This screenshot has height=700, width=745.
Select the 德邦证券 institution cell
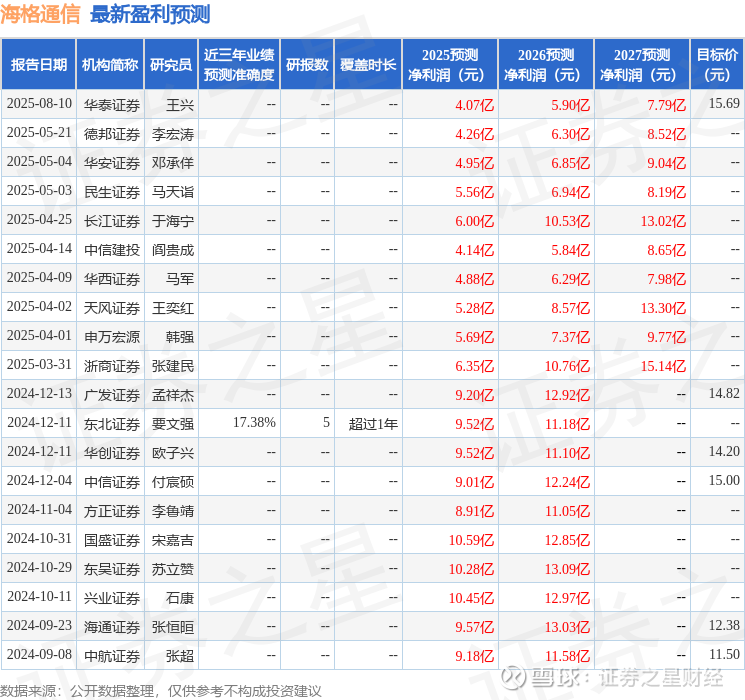112,134
